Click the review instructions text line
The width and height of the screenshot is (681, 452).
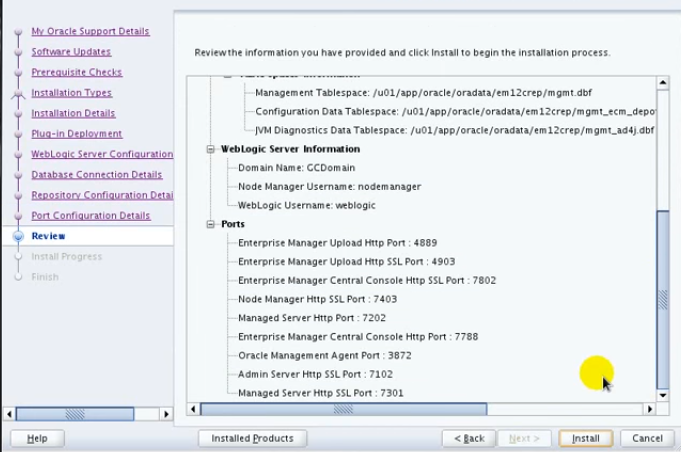402,53
